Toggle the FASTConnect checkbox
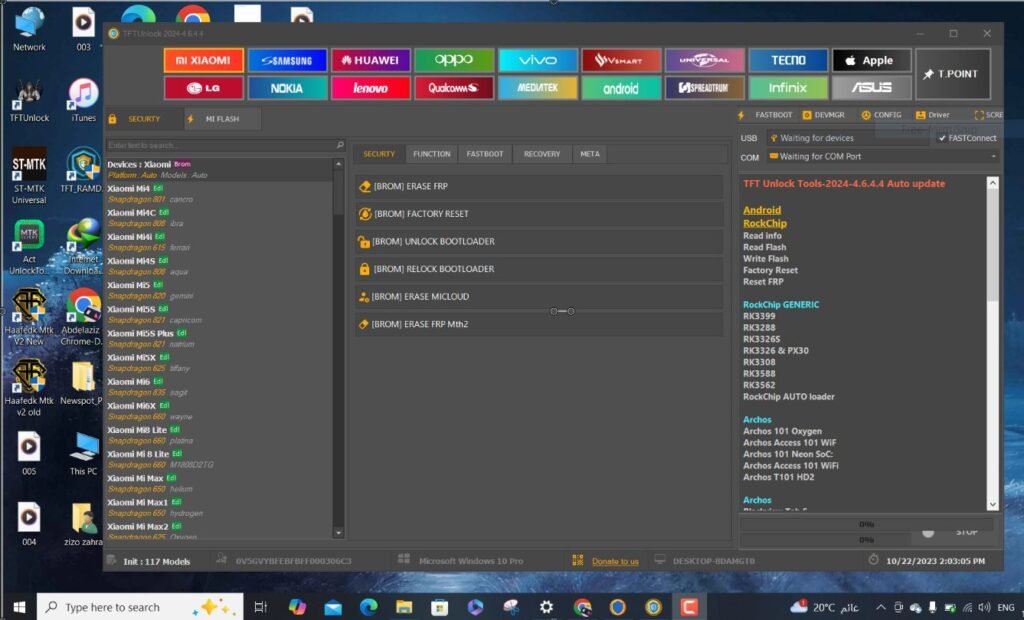This screenshot has width=1024, height=620. point(967,138)
